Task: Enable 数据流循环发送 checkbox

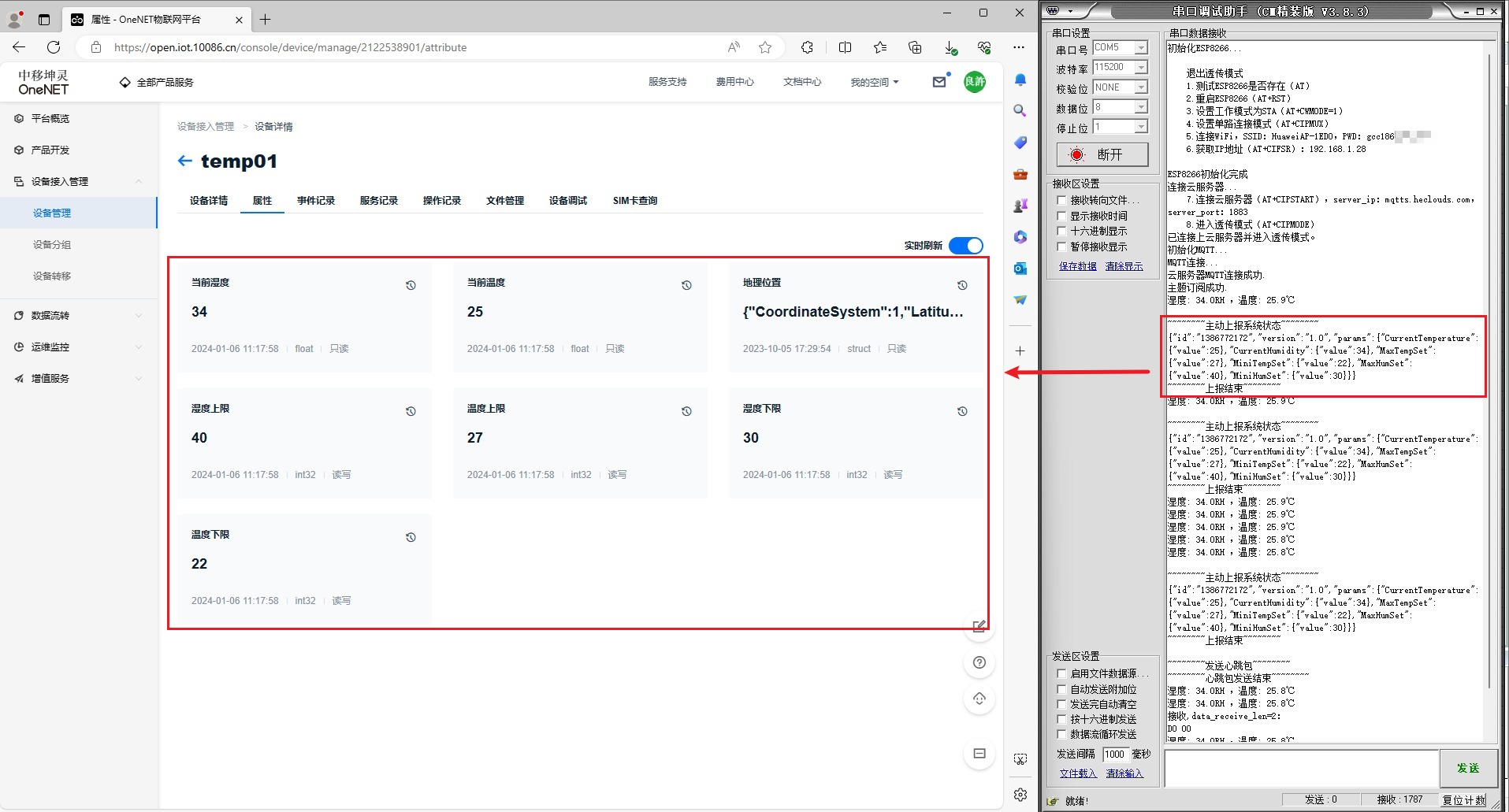Action: point(1061,734)
